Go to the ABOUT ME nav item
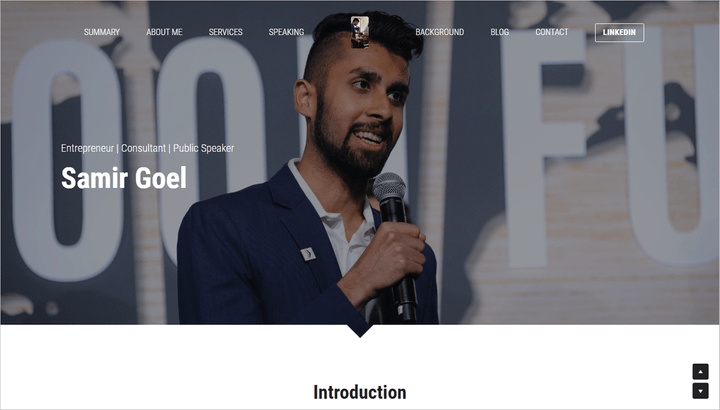The width and height of the screenshot is (720, 410). (x=164, y=32)
